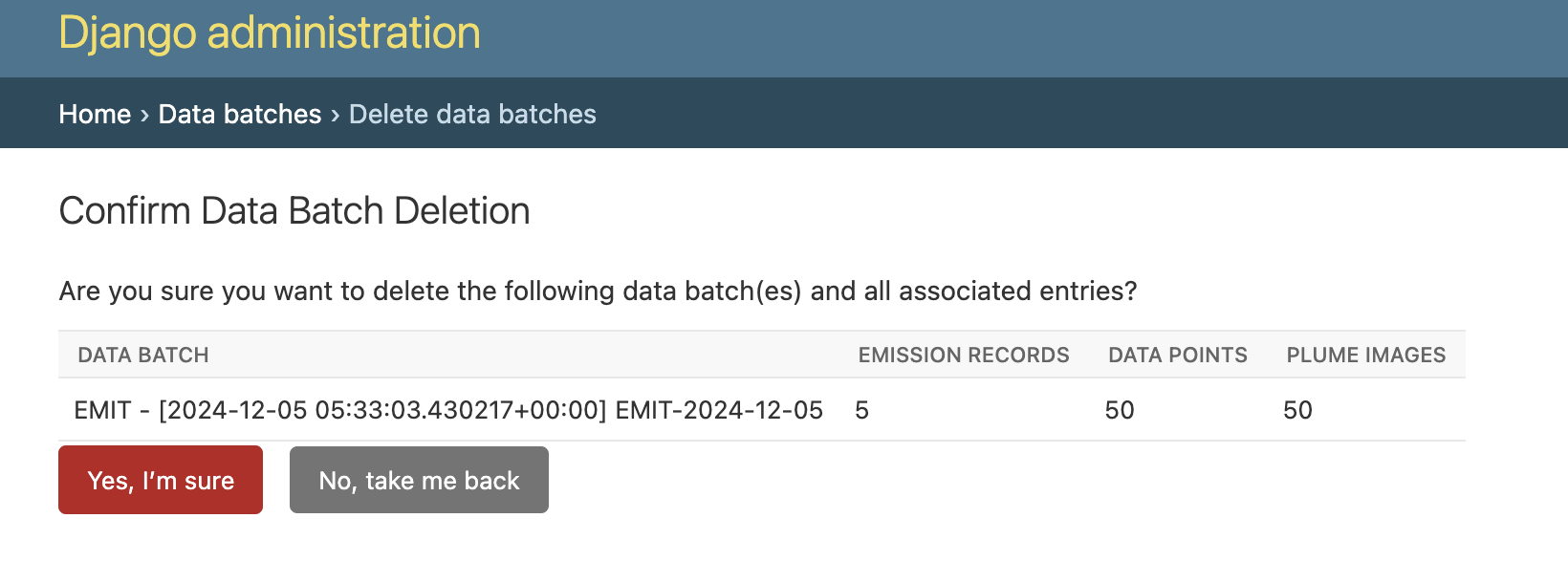Confirm deletion with Yes, I'm sure

161,480
